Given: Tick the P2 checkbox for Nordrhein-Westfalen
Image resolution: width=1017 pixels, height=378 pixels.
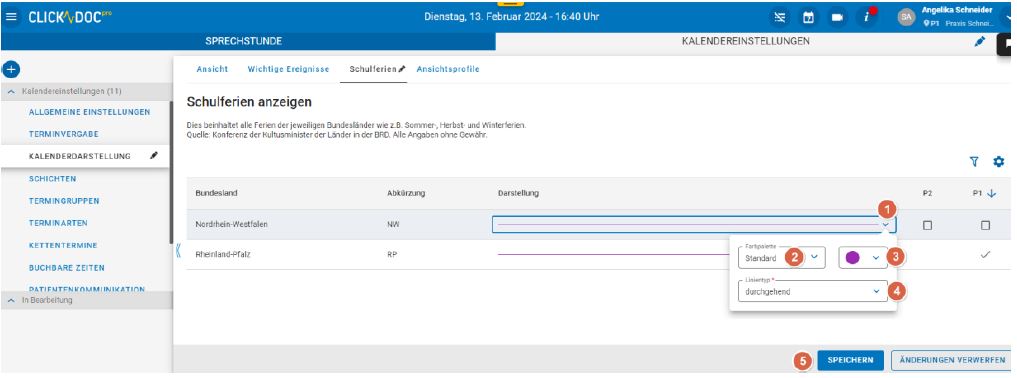Looking at the screenshot, I should [927, 225].
